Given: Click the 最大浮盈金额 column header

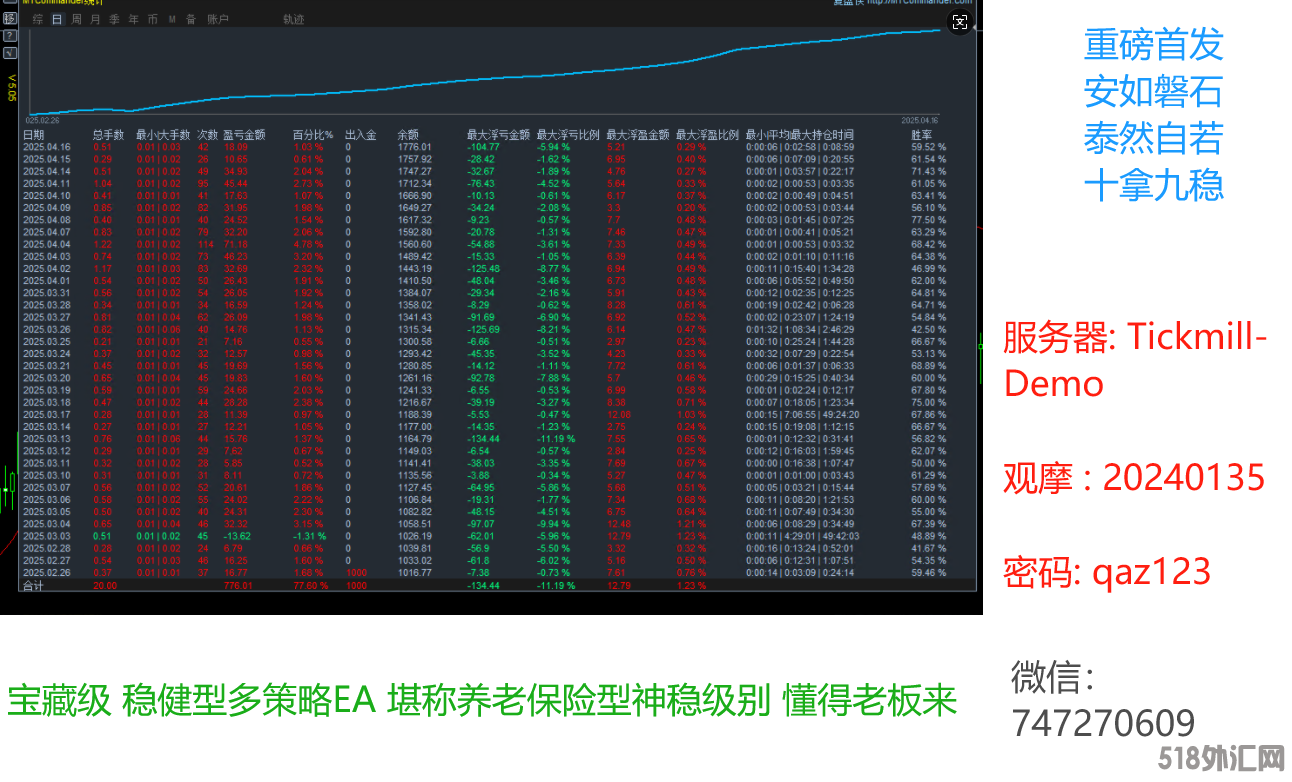Looking at the screenshot, I should click(637, 135).
